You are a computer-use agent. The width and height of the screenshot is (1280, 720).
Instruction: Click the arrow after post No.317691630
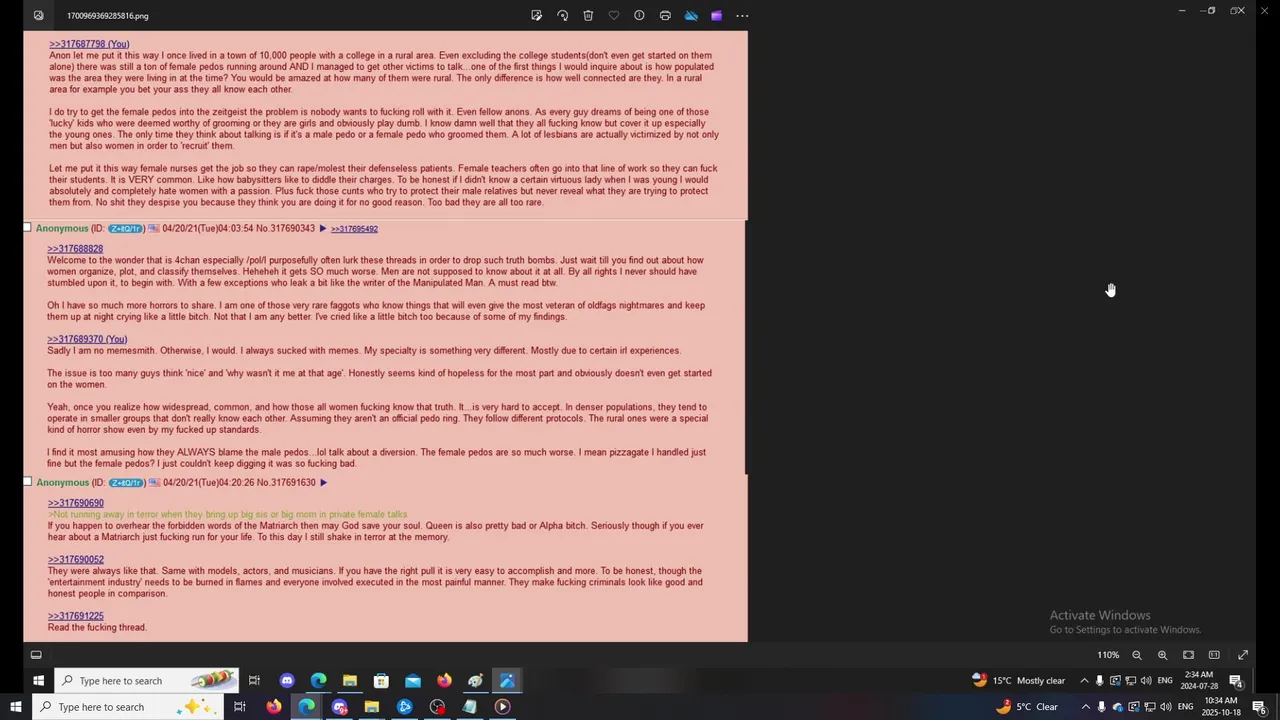(323, 482)
